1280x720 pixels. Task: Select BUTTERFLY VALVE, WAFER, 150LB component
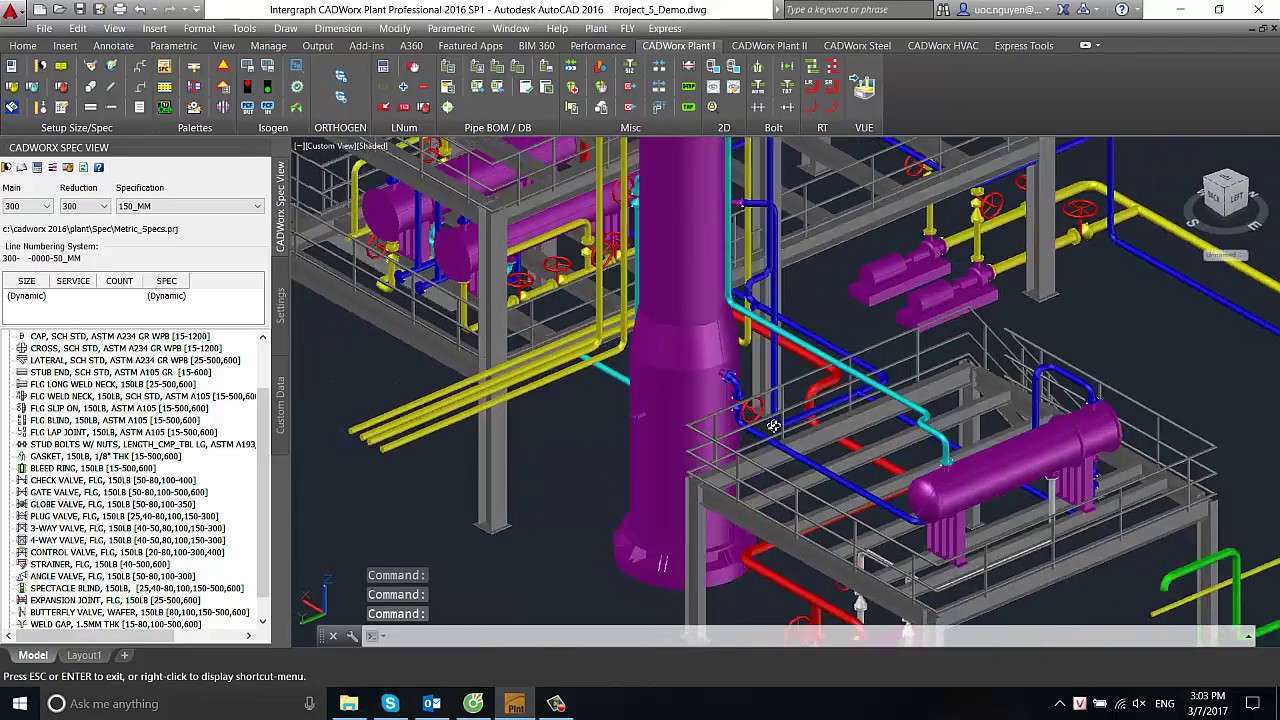click(139, 612)
